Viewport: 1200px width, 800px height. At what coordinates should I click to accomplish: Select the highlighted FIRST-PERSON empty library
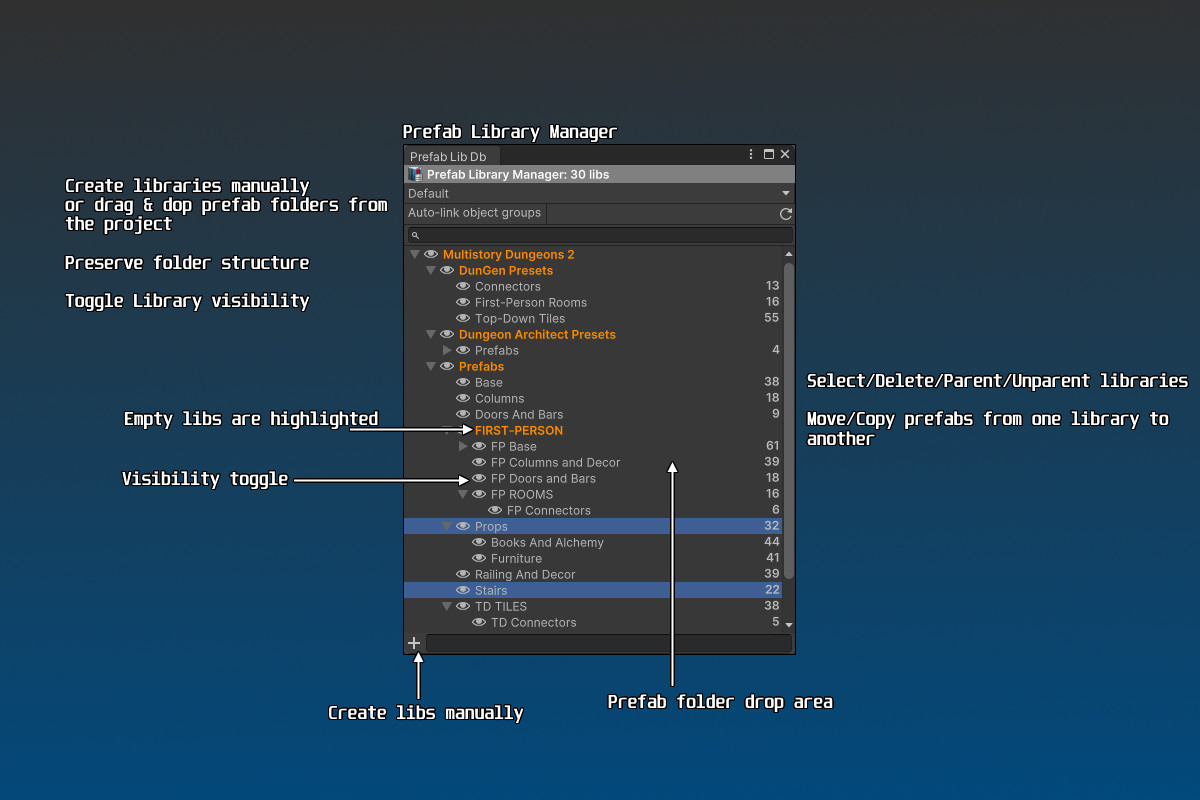click(x=519, y=430)
